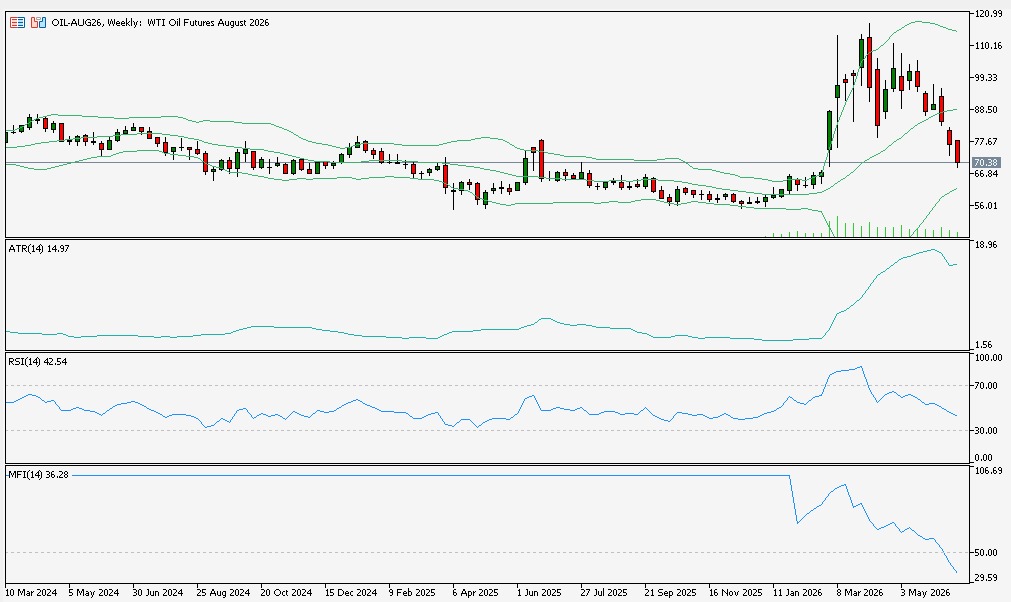Screen dimensions: 1011x602
Task: Select the ATR(14) 14.97 indicator label
Action: tap(39, 248)
